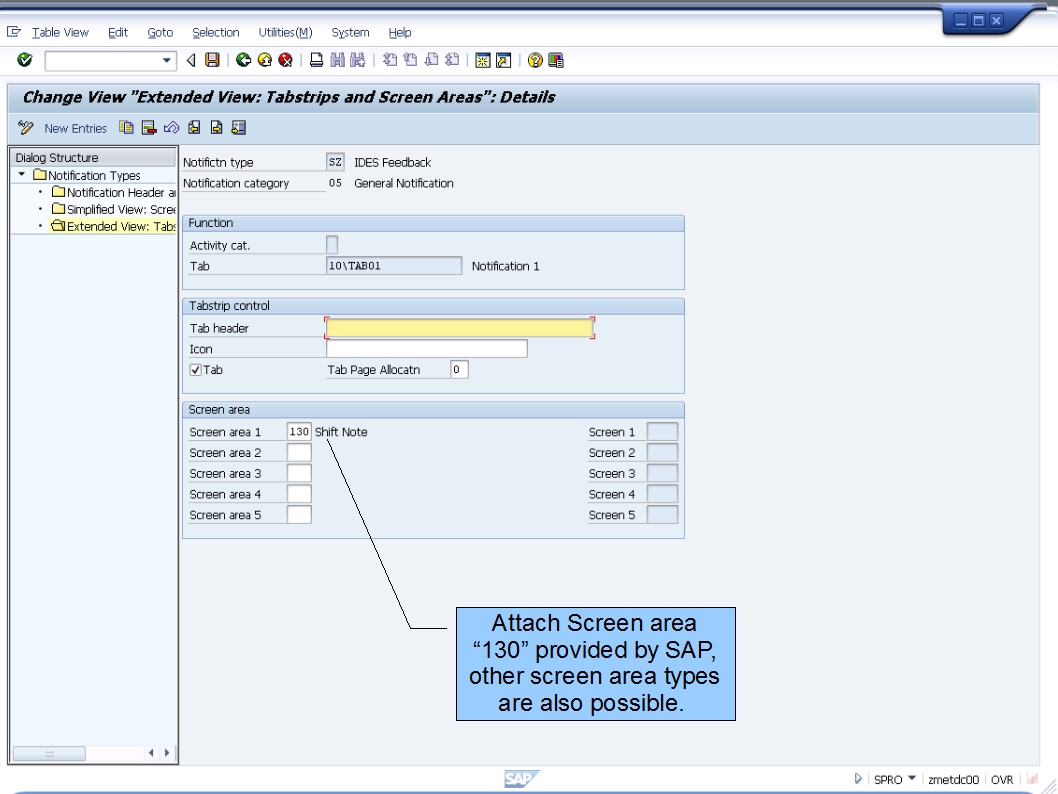Click the Customize Local Layout icon
Image resolution: width=1058 pixels, height=794 pixels.
coord(556,61)
